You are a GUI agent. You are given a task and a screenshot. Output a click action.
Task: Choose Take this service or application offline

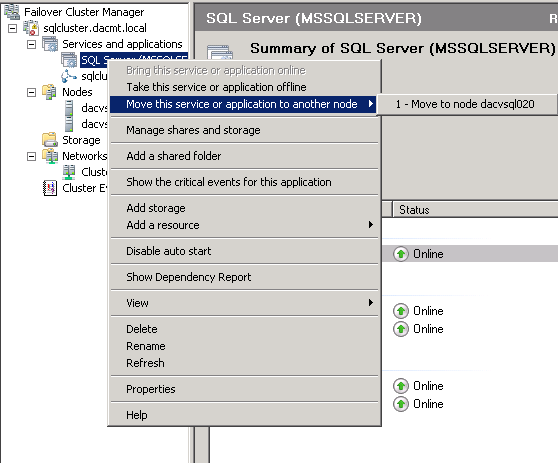pos(244,87)
